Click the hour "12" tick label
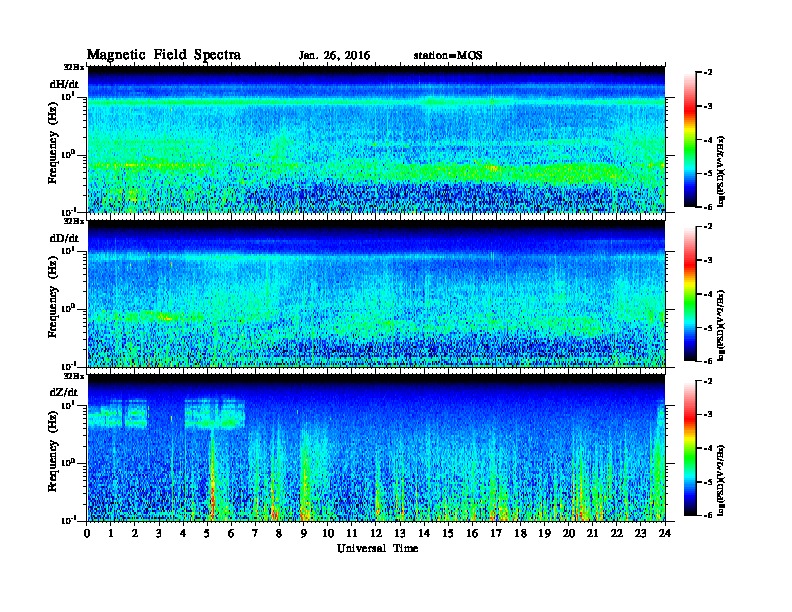 pos(376,533)
